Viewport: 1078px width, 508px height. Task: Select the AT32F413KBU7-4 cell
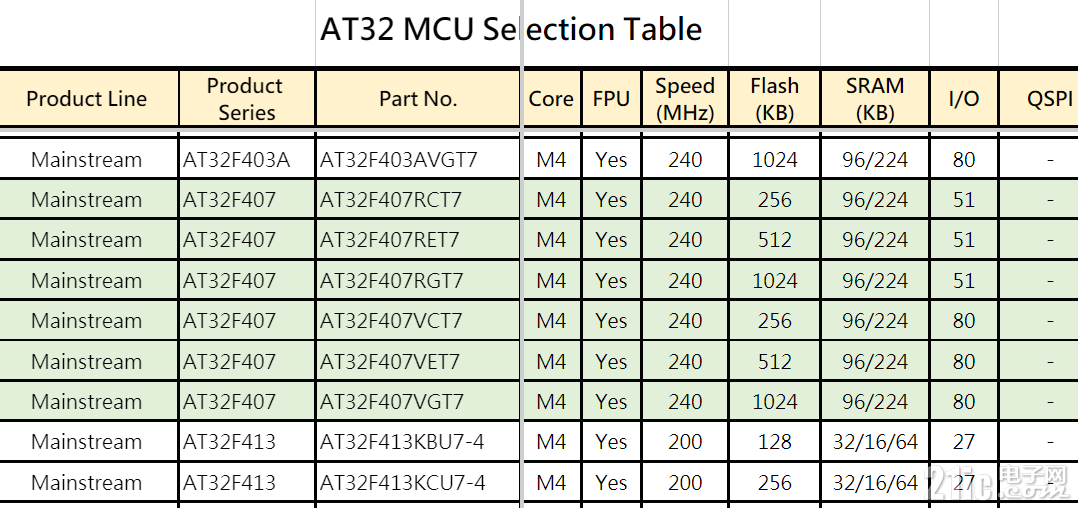417,441
